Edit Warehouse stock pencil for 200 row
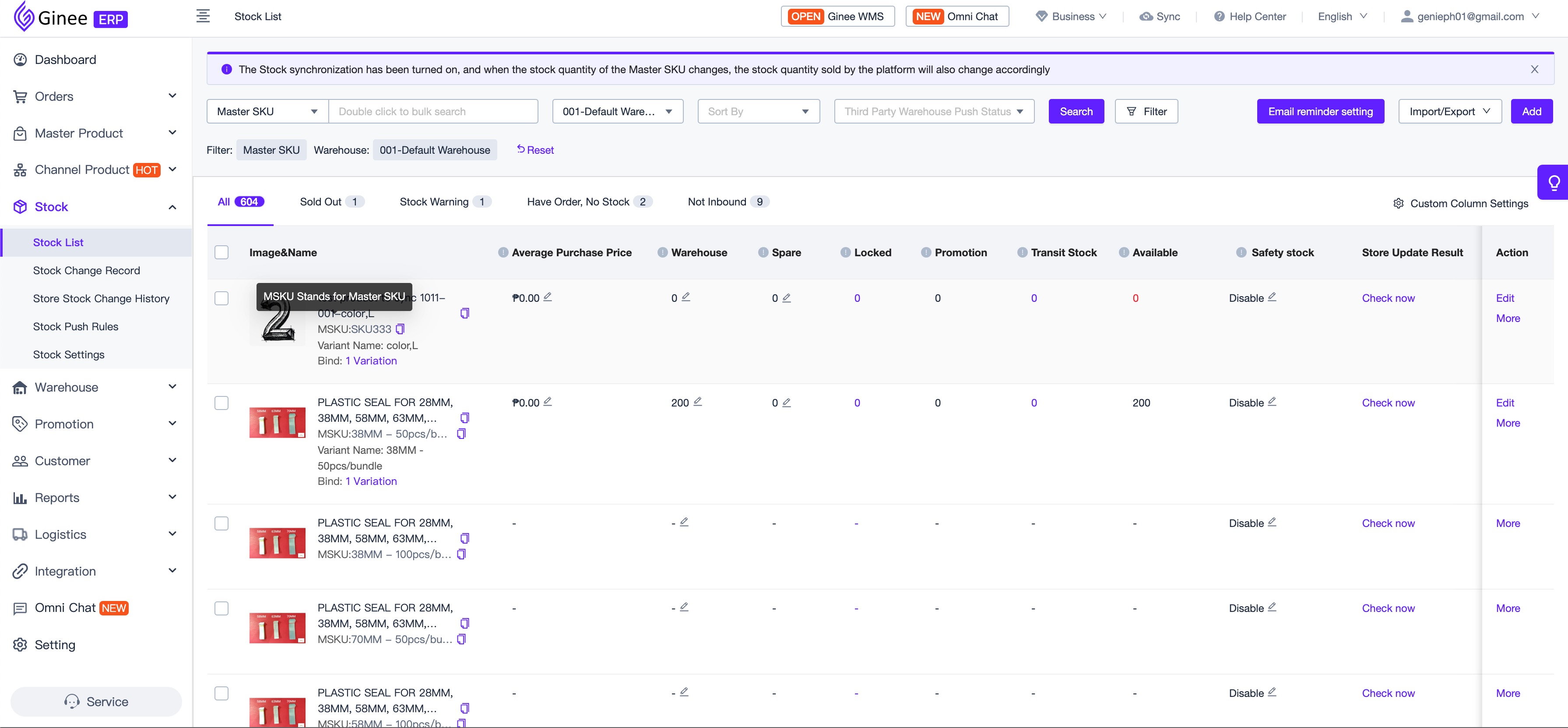Viewport: 1568px width, 728px height. 698,402
